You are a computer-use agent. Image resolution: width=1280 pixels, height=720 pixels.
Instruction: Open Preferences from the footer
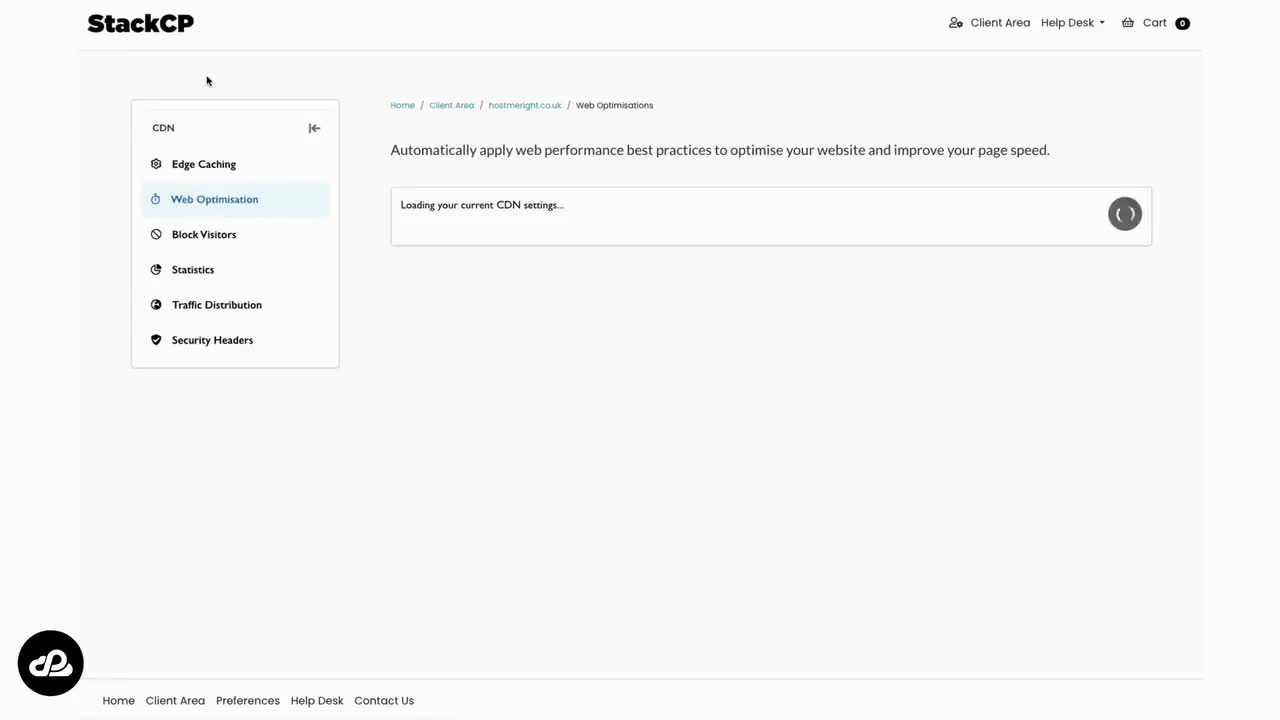click(x=247, y=700)
